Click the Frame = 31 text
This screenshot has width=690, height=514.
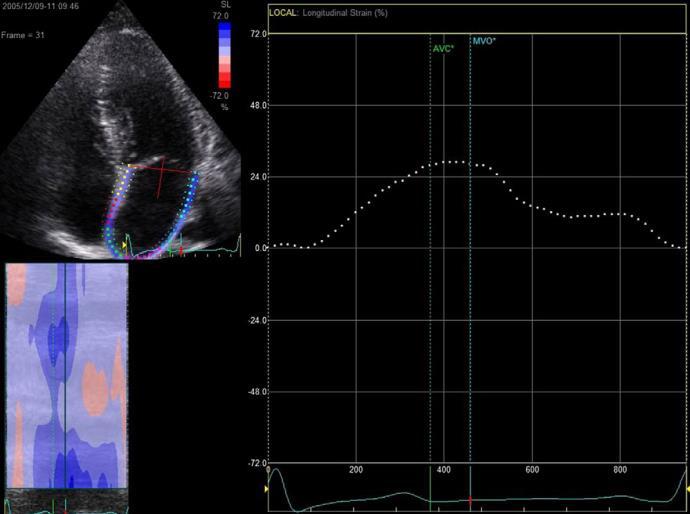(23, 35)
